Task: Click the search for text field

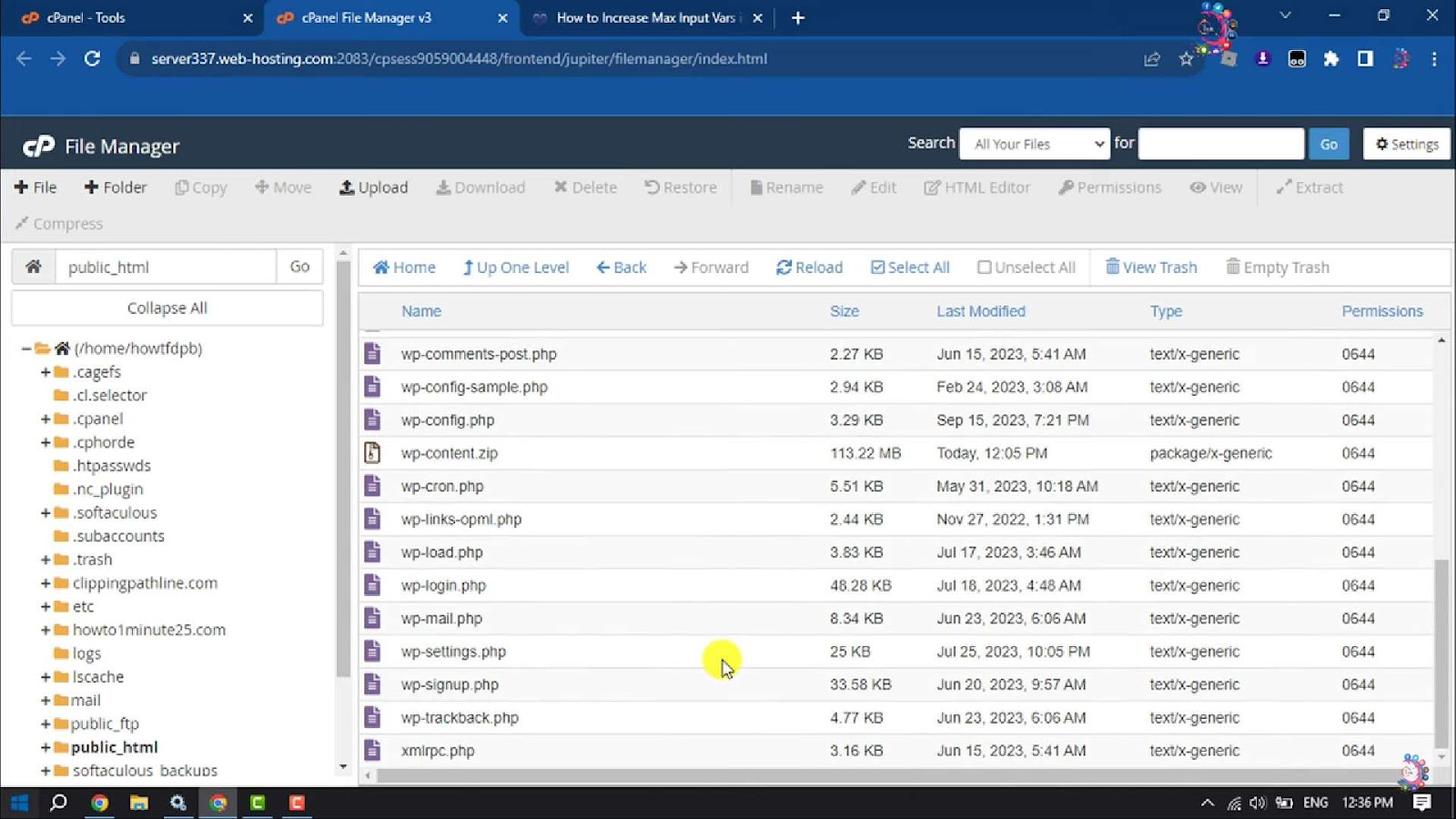Action: 1221,144
